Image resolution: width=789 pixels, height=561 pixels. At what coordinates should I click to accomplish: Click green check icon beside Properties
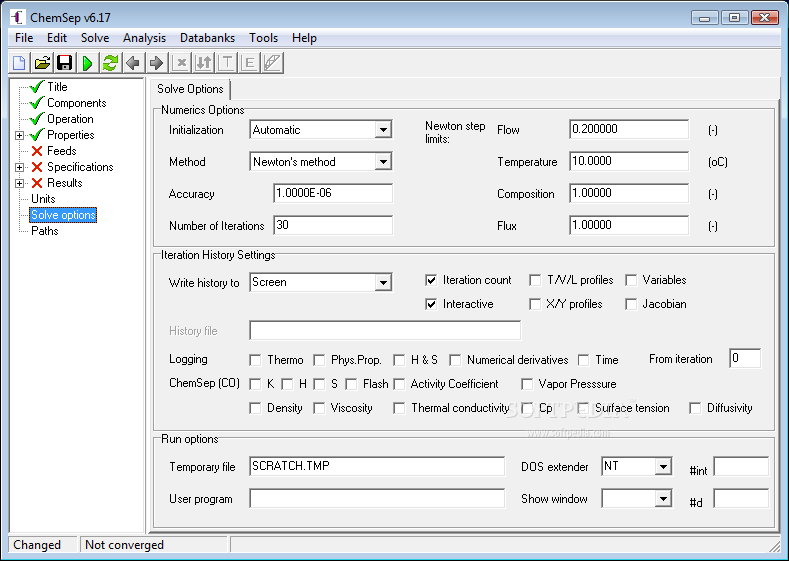(x=37, y=135)
